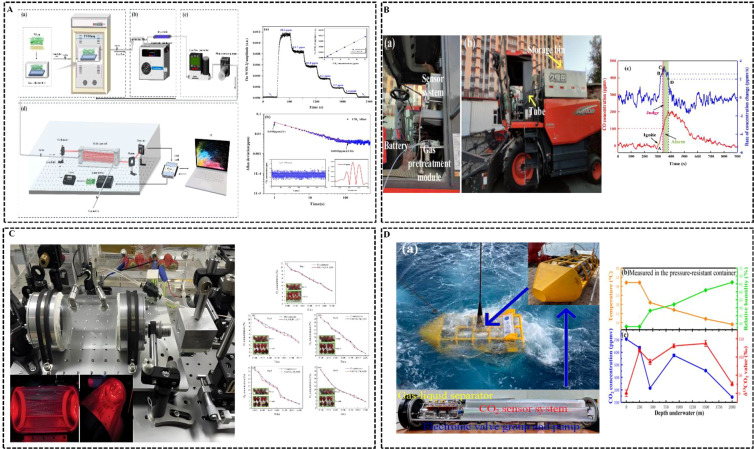The width and height of the screenshot is (754, 449).
Task: Click the "Storage bin" label on harvester
Action: tap(546, 50)
